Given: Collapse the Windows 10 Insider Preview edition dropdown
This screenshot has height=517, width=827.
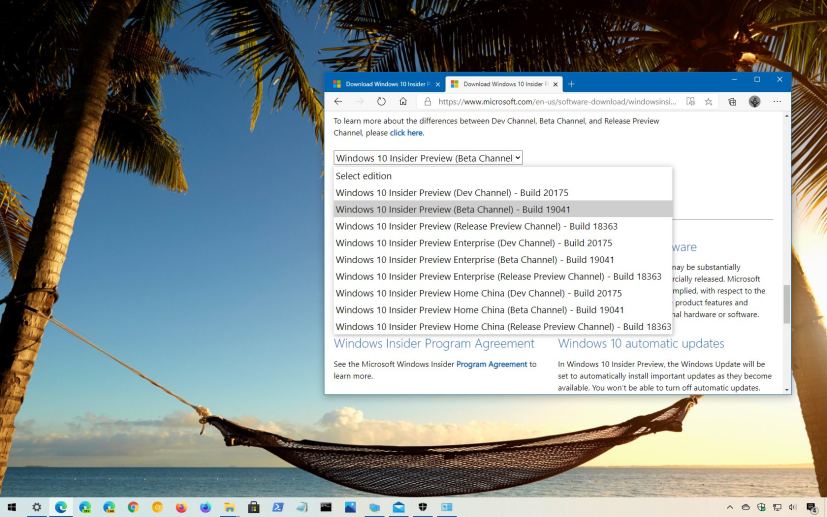Looking at the screenshot, I should point(428,158).
